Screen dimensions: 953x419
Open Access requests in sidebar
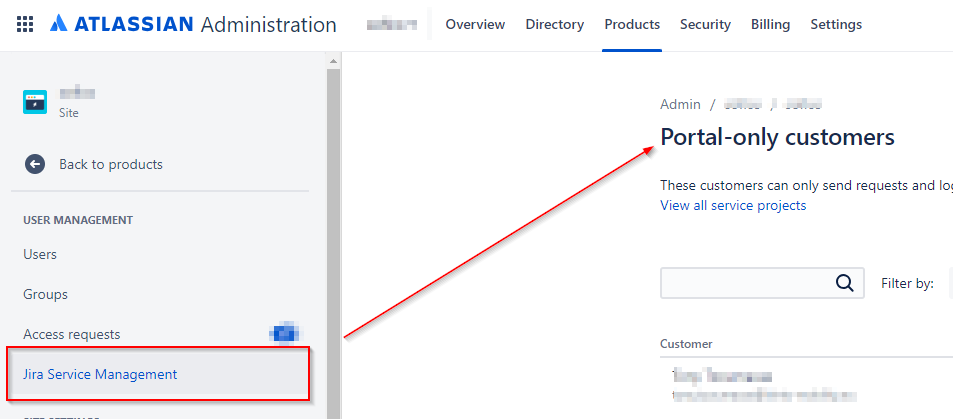(x=72, y=334)
